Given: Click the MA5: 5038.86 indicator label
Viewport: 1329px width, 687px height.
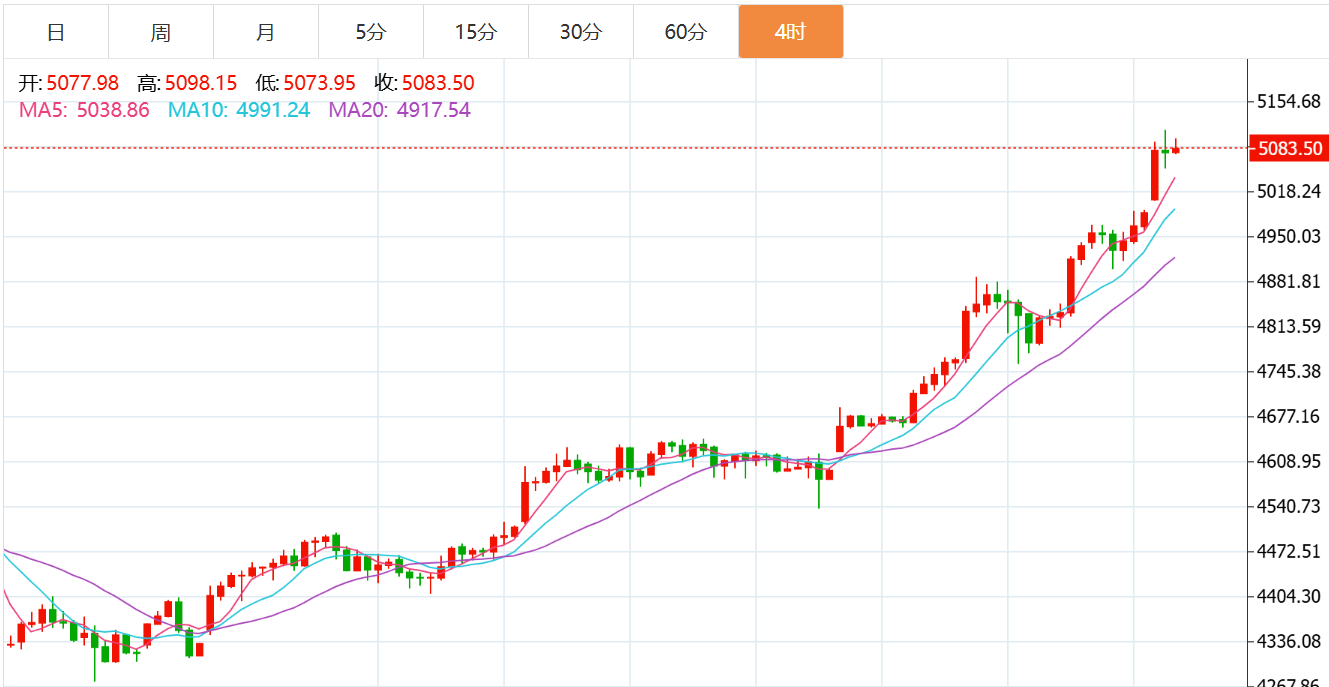Looking at the screenshot, I should click(x=84, y=110).
